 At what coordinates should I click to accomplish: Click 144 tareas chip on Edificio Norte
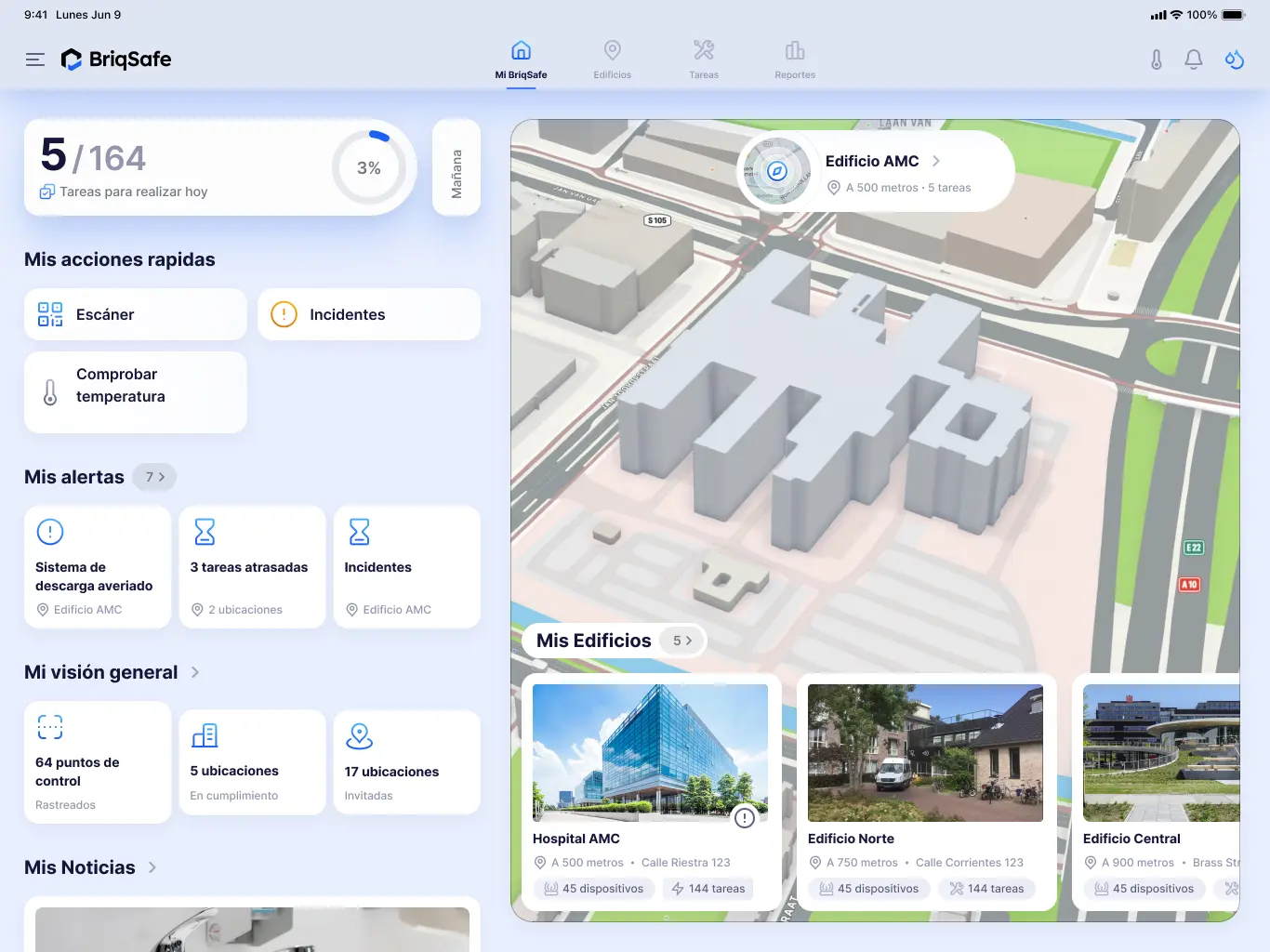(986, 889)
